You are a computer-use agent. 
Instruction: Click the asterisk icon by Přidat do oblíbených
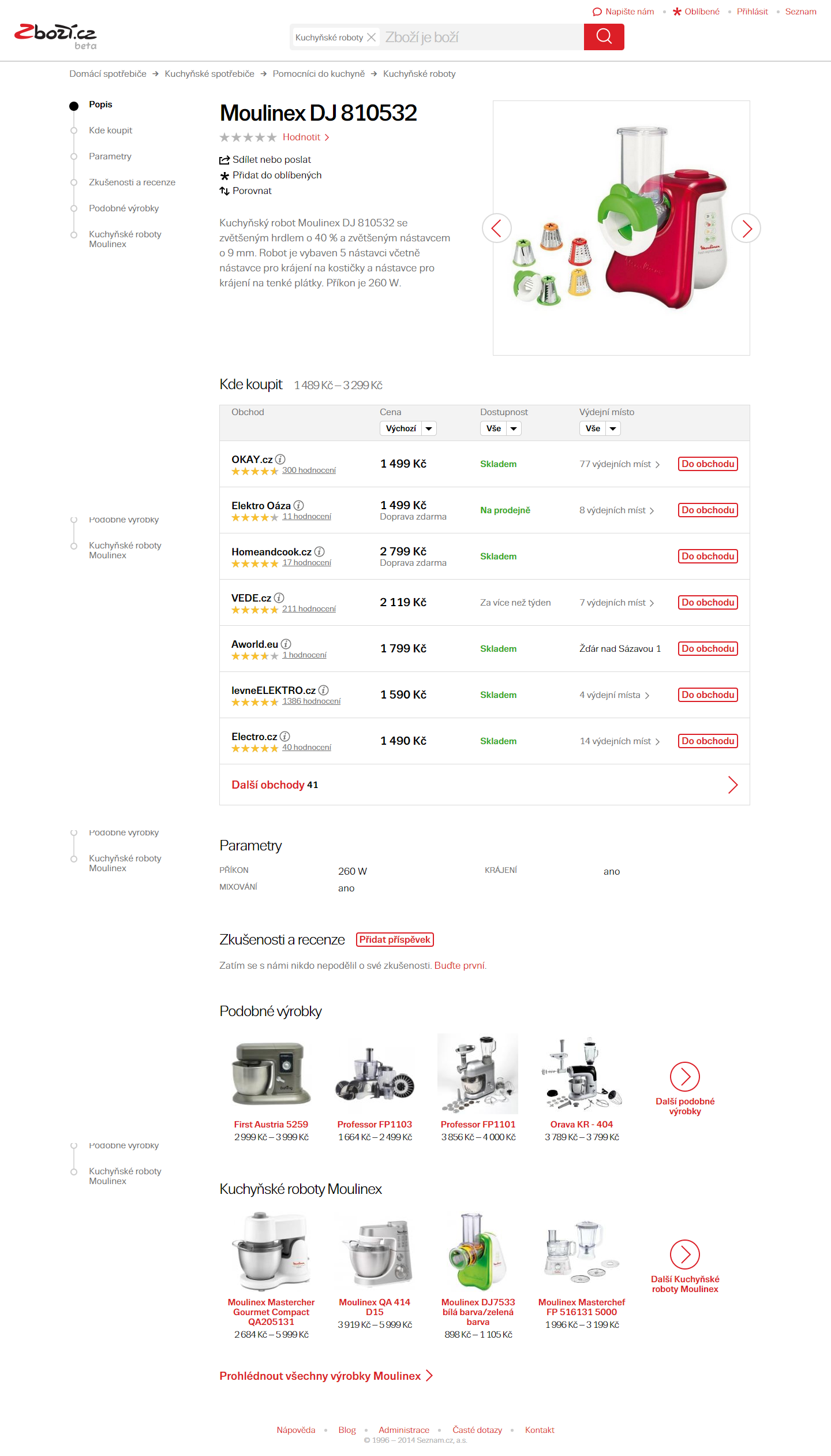click(224, 176)
